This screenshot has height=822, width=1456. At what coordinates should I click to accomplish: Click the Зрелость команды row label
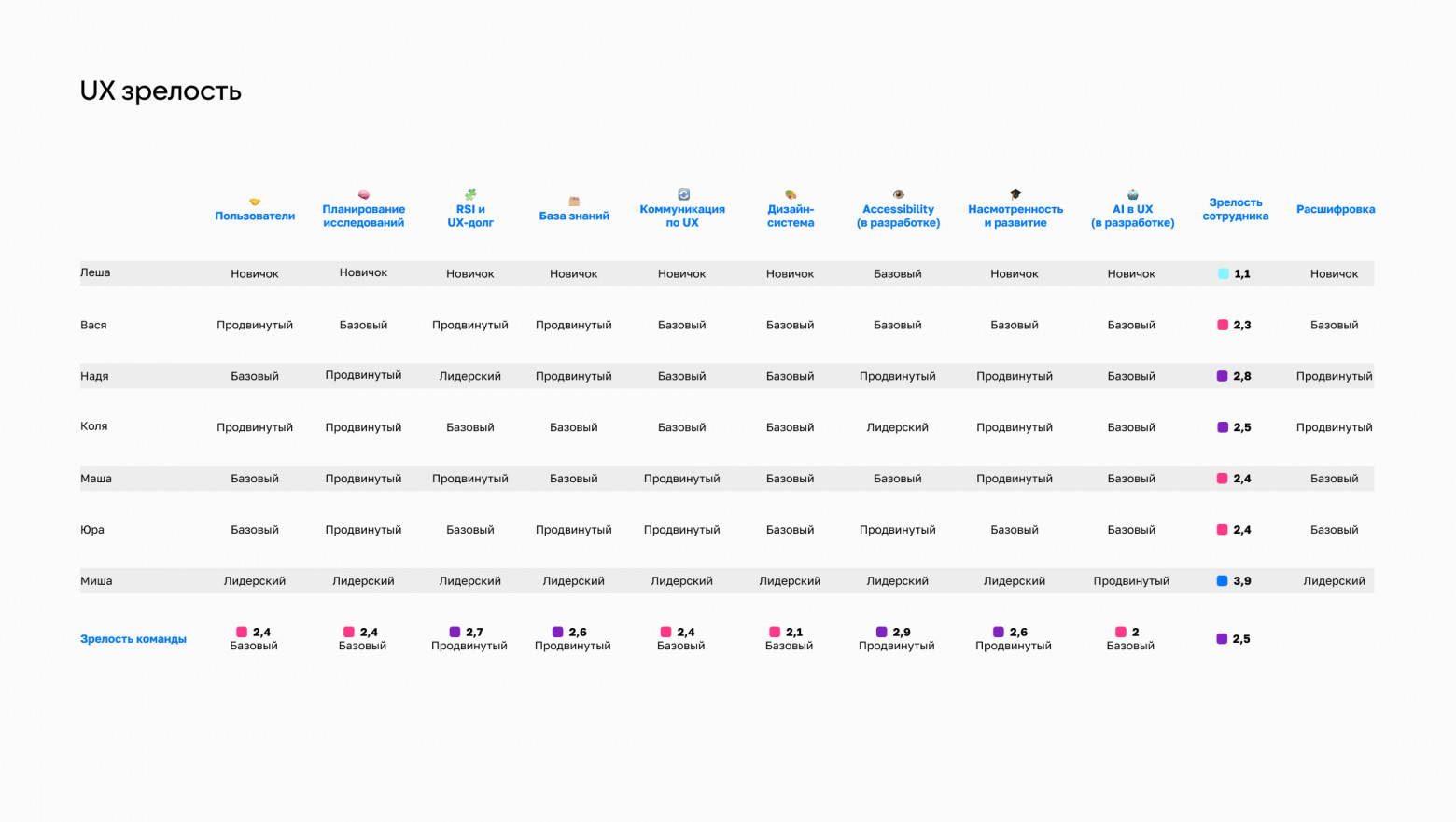pos(133,639)
